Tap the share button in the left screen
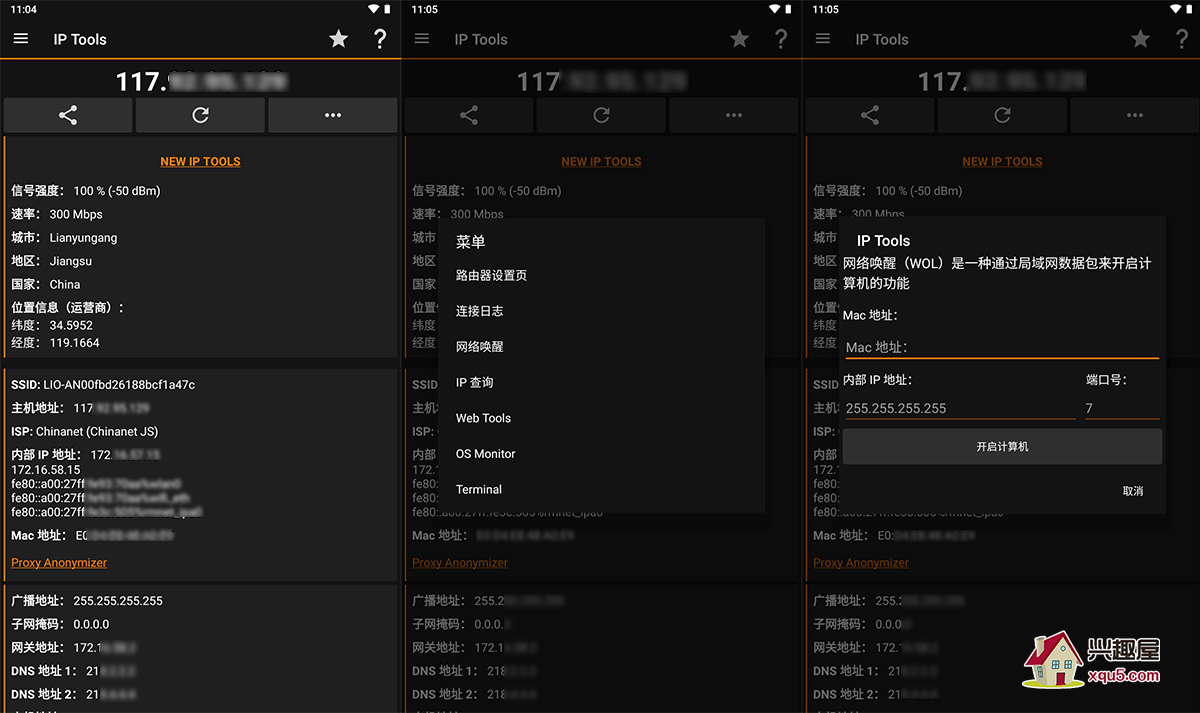Image resolution: width=1200 pixels, height=713 pixels. (68, 115)
